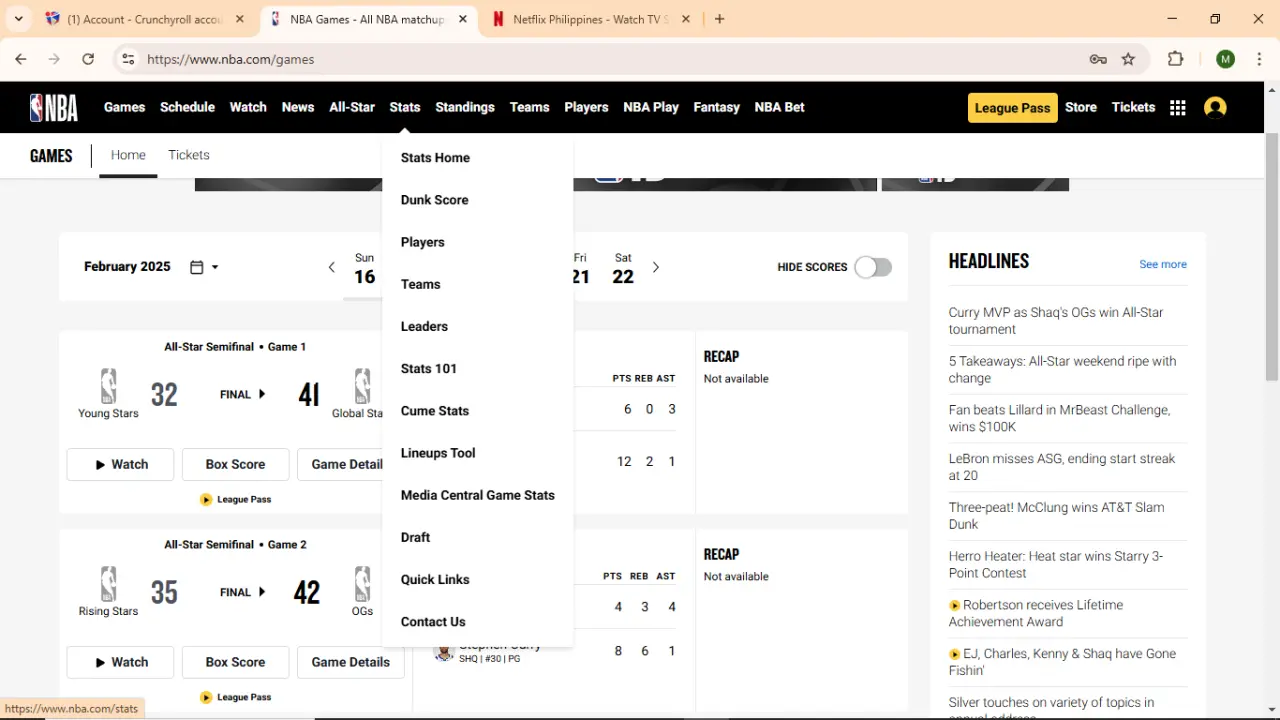Click See more next to Headlines
Viewport: 1280px width, 720px height.
pos(1163,264)
